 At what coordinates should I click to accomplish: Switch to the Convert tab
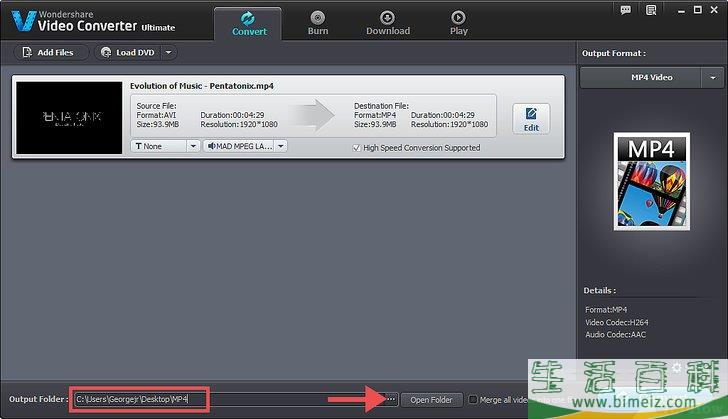coord(248,24)
